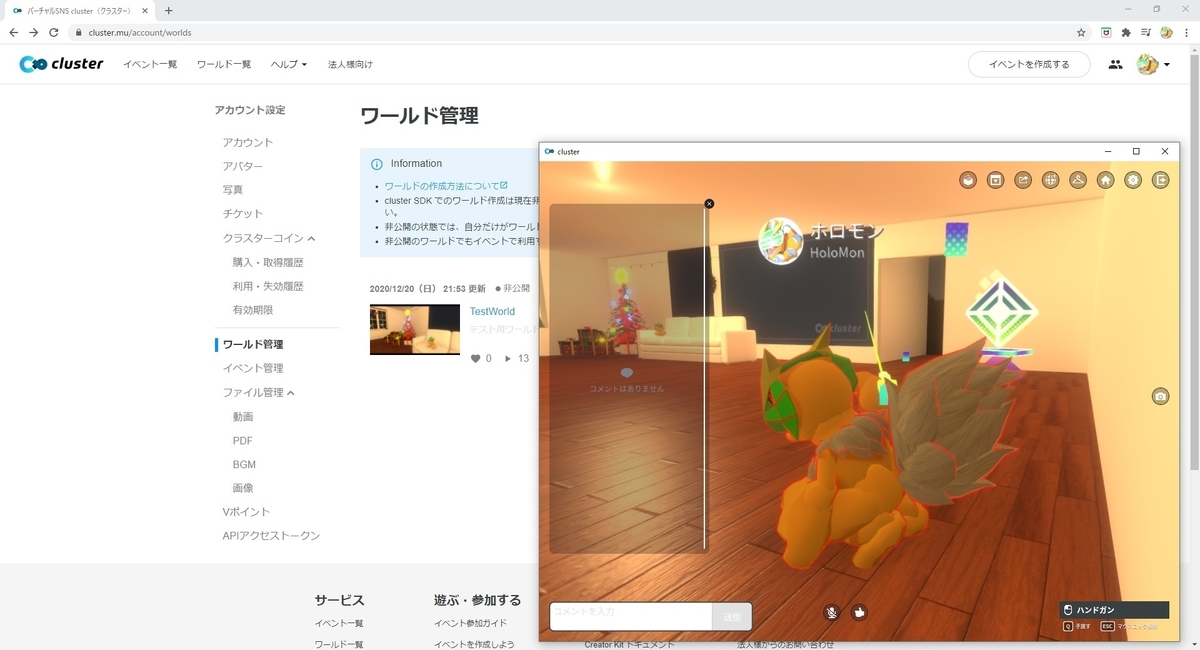The width and height of the screenshot is (1200, 650).
Task: Open the ワールド一覧 header menu
Action: [224, 64]
